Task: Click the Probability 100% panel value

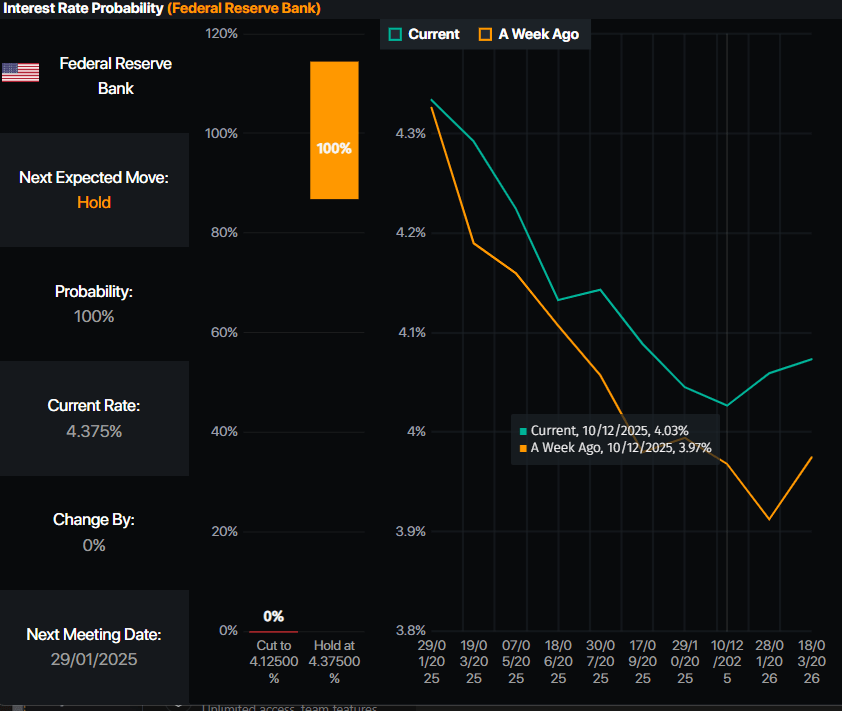Action: (x=94, y=316)
